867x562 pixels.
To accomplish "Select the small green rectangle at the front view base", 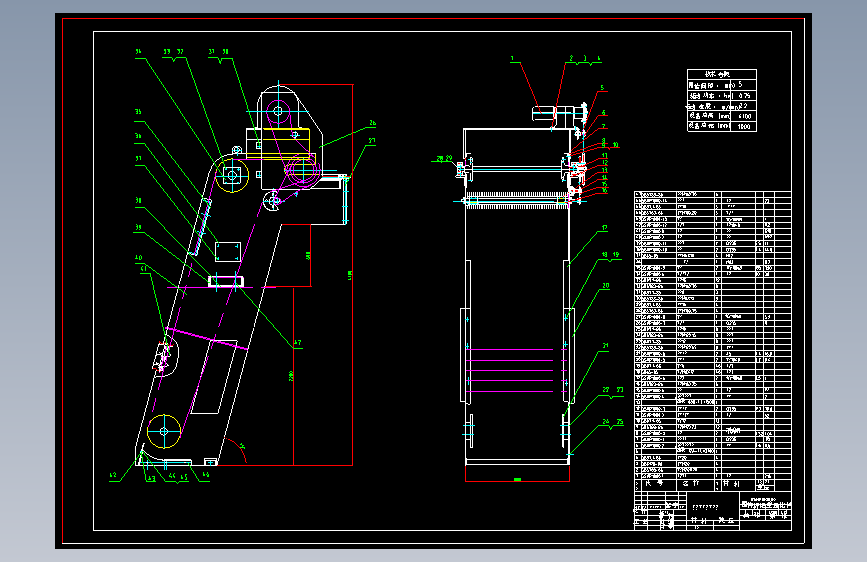I will pos(518,480).
